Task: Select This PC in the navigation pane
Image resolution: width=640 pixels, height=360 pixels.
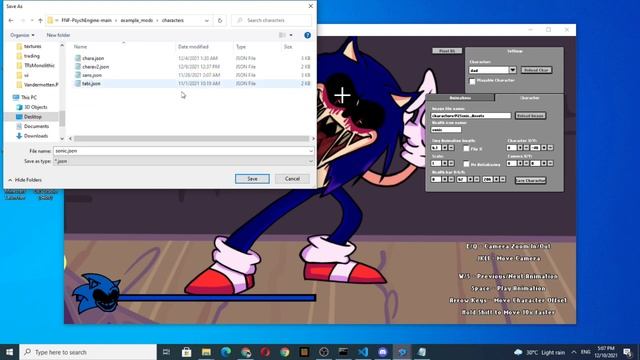Action: point(29,97)
